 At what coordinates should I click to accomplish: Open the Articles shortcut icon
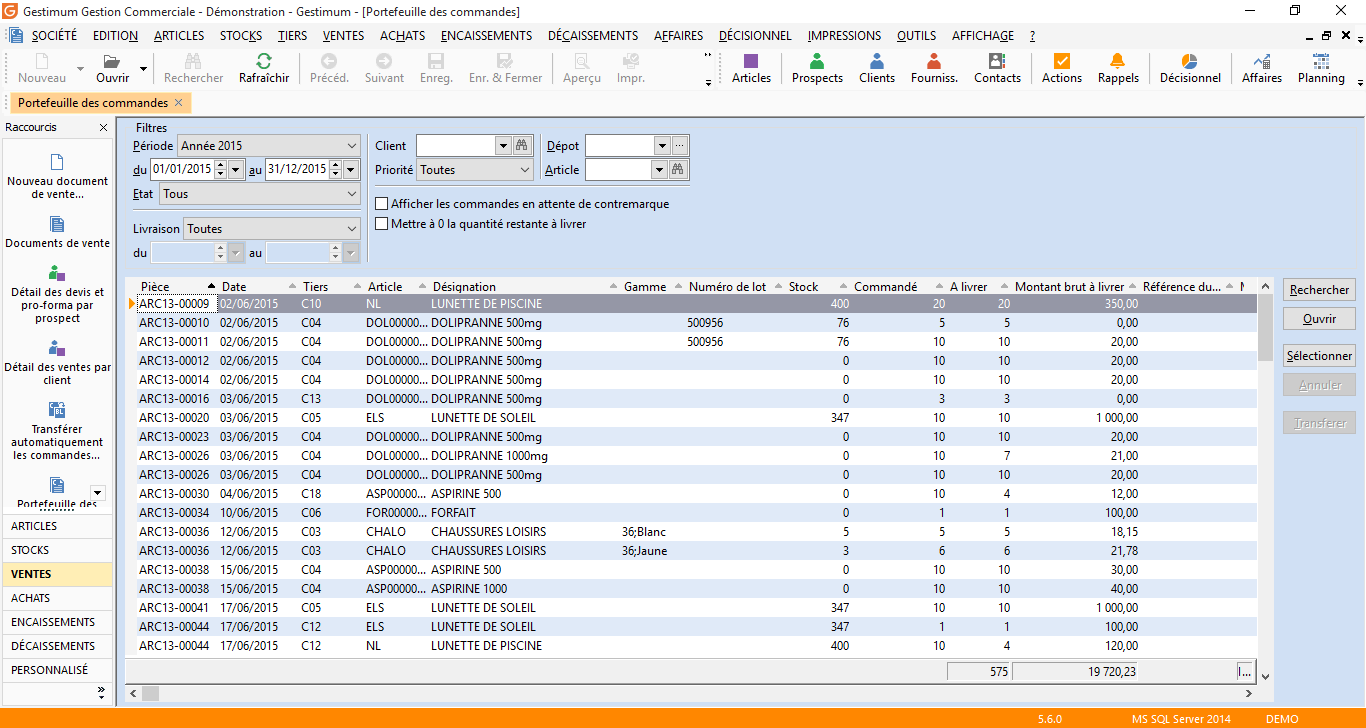tap(751, 61)
